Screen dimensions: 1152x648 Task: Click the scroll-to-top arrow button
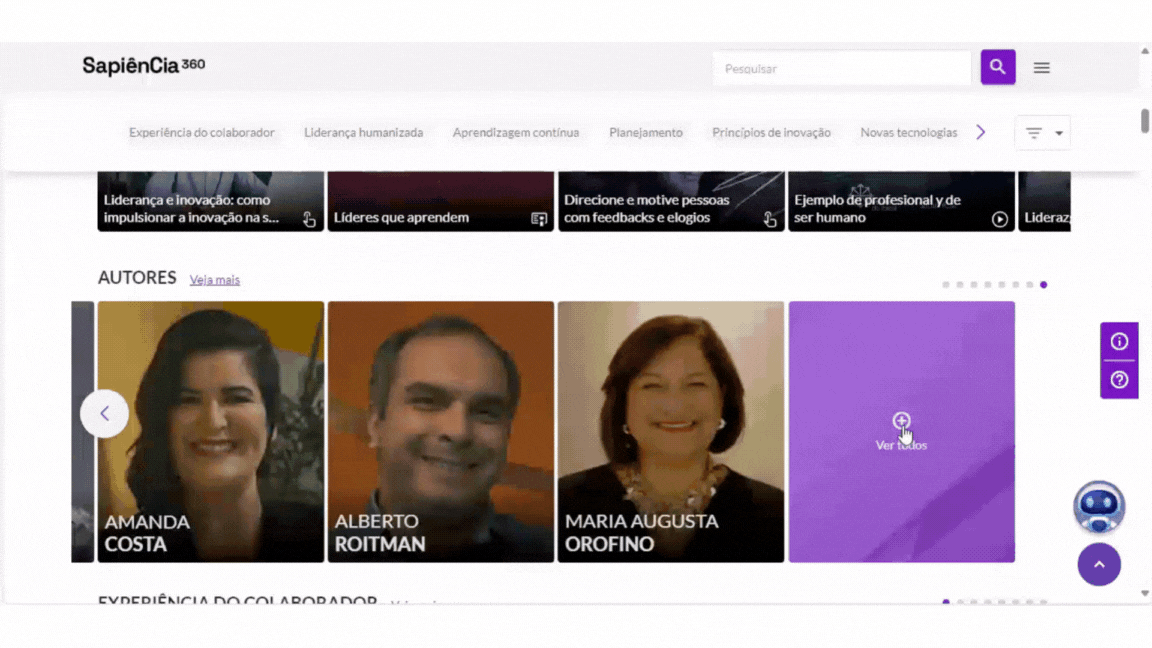(1099, 564)
